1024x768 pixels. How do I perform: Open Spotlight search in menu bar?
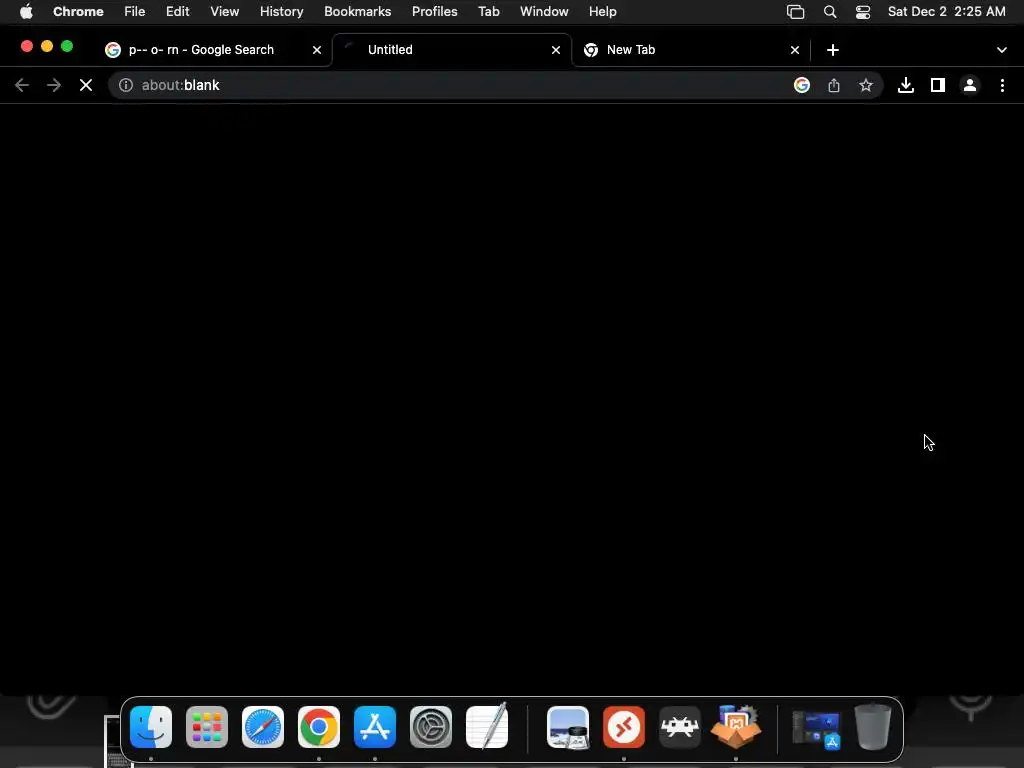(830, 12)
